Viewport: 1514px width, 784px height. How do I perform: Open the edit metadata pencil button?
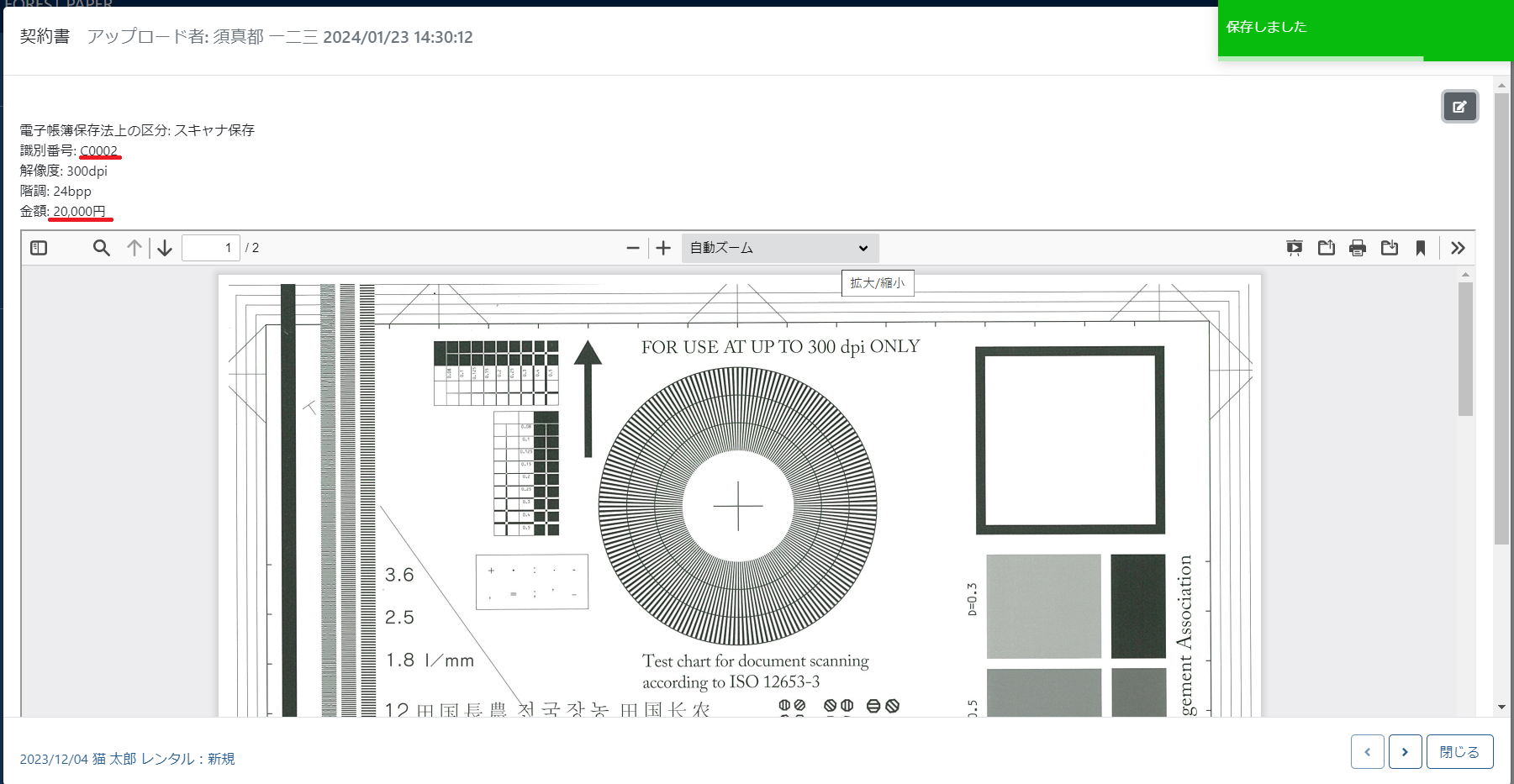pyautogui.click(x=1460, y=107)
